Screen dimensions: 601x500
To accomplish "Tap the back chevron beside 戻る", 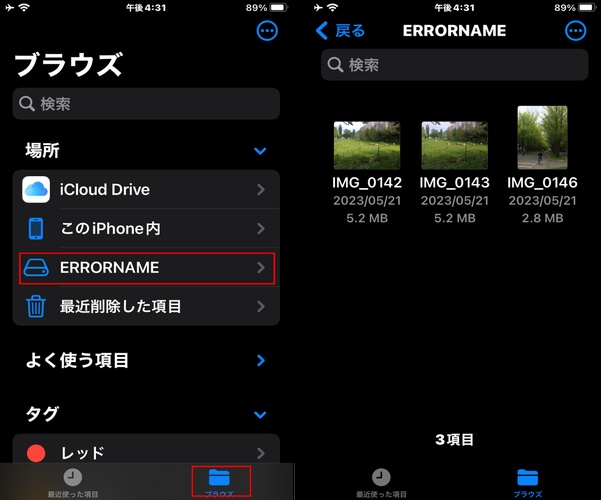I will 322,31.
